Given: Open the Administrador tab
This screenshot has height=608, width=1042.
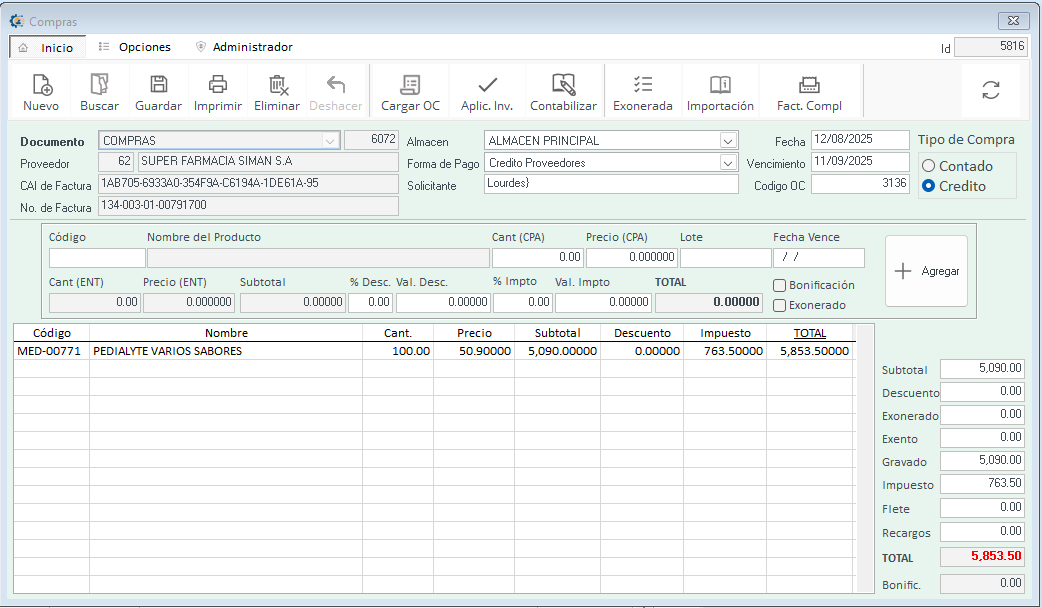Looking at the screenshot, I should (252, 47).
